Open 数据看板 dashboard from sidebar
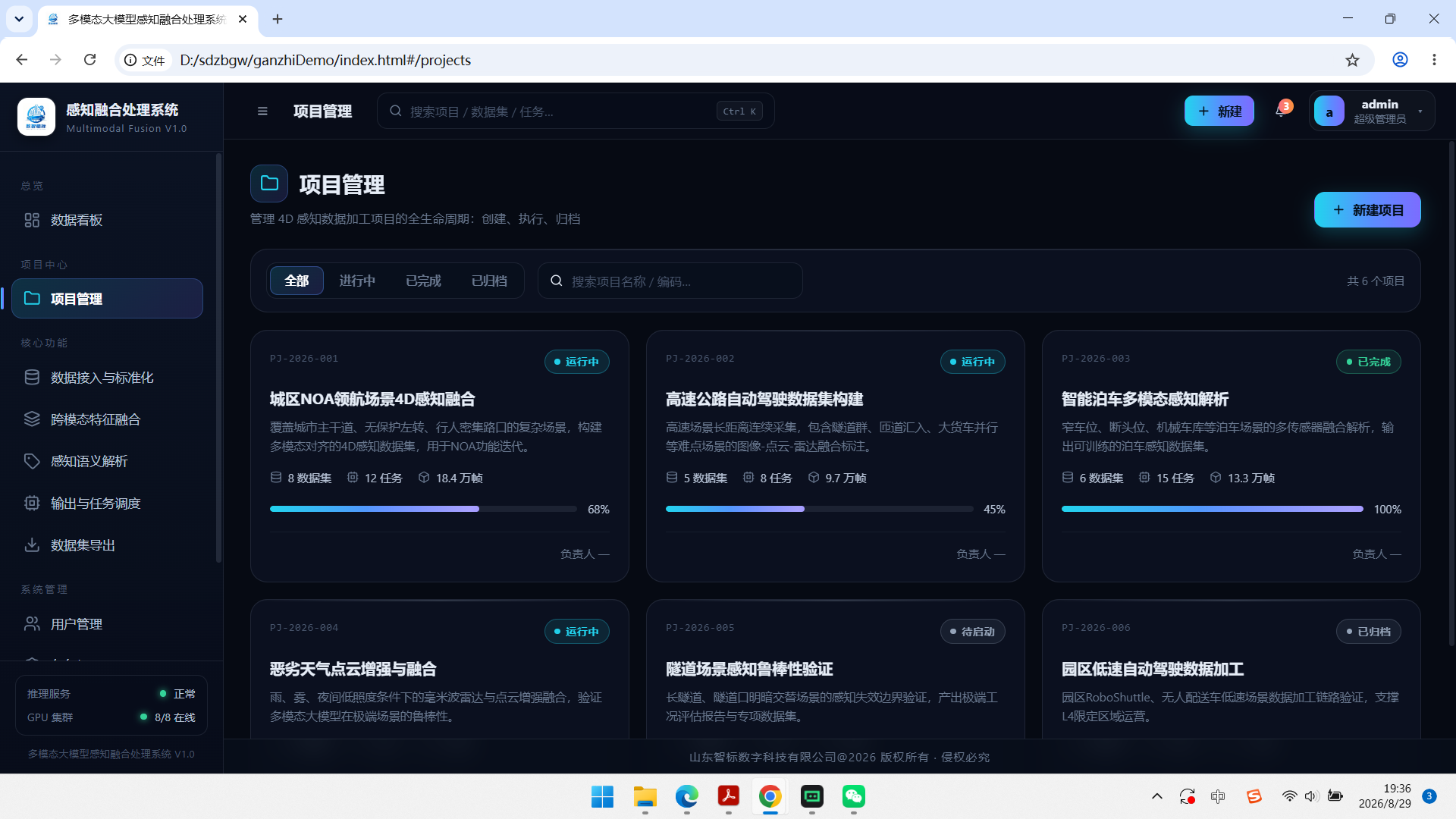Image resolution: width=1456 pixels, height=819 pixels. [x=107, y=220]
